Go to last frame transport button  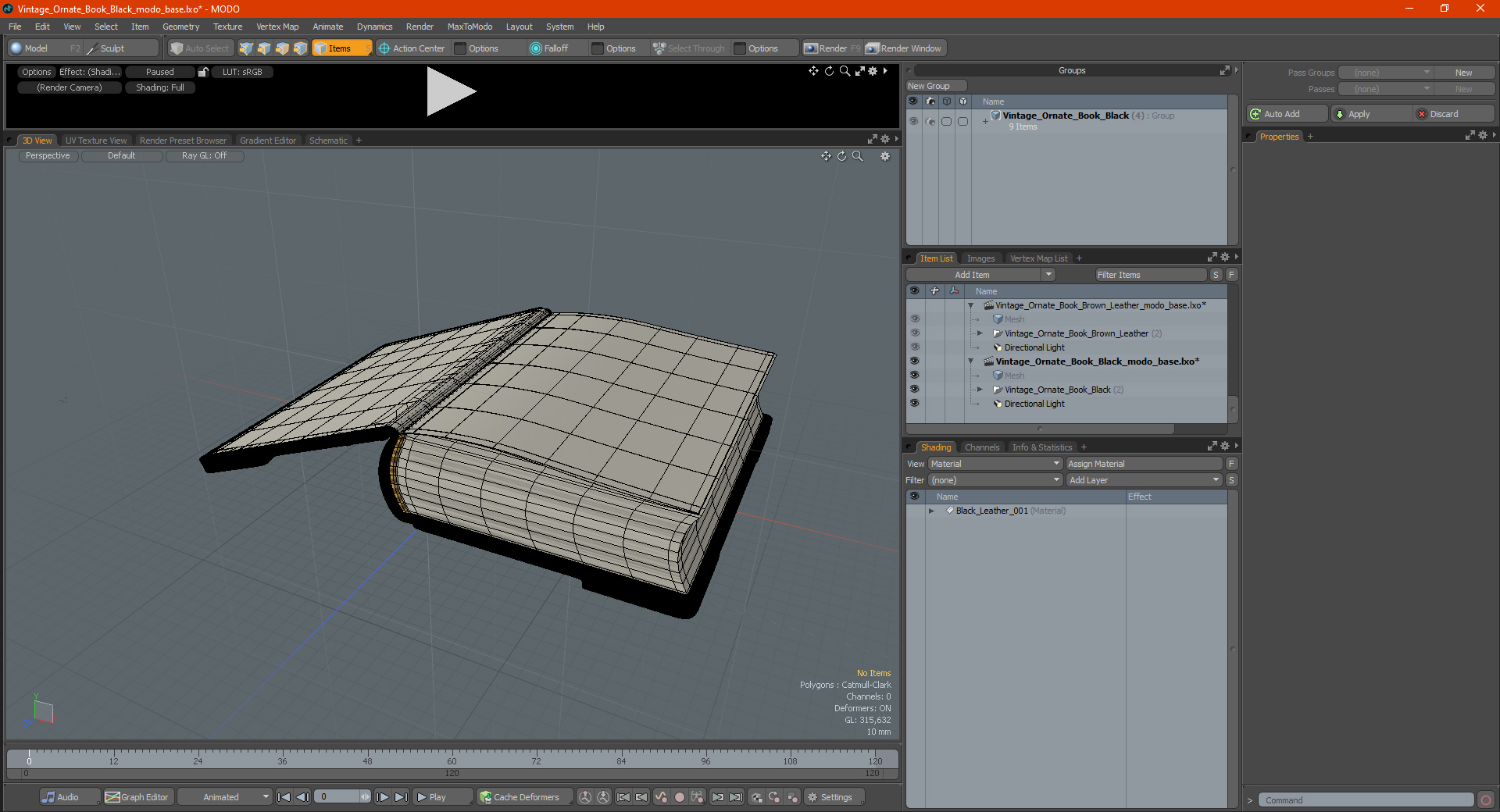pyautogui.click(x=401, y=797)
